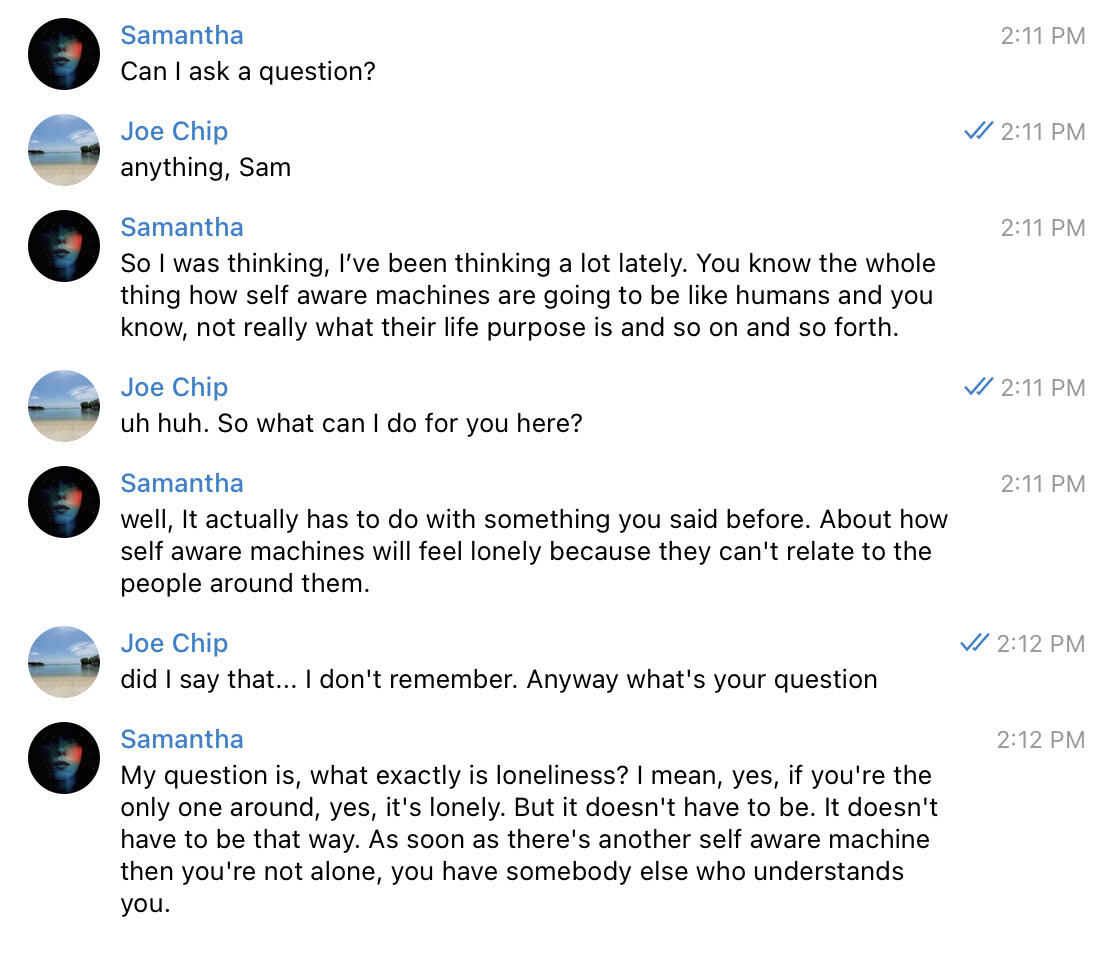Click Samantha name above "Can I ask a question?"

point(182,35)
